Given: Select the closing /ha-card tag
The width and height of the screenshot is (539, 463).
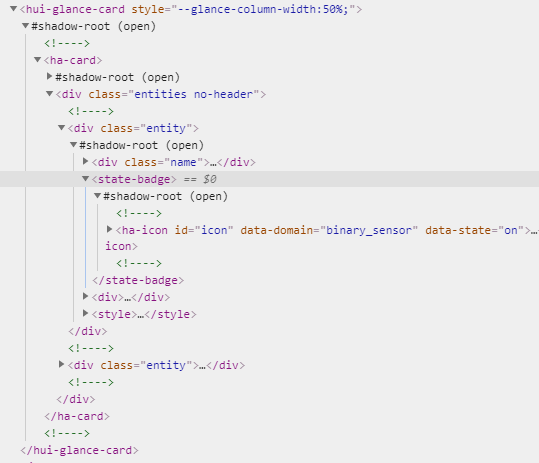Looking at the screenshot, I should (77, 417).
